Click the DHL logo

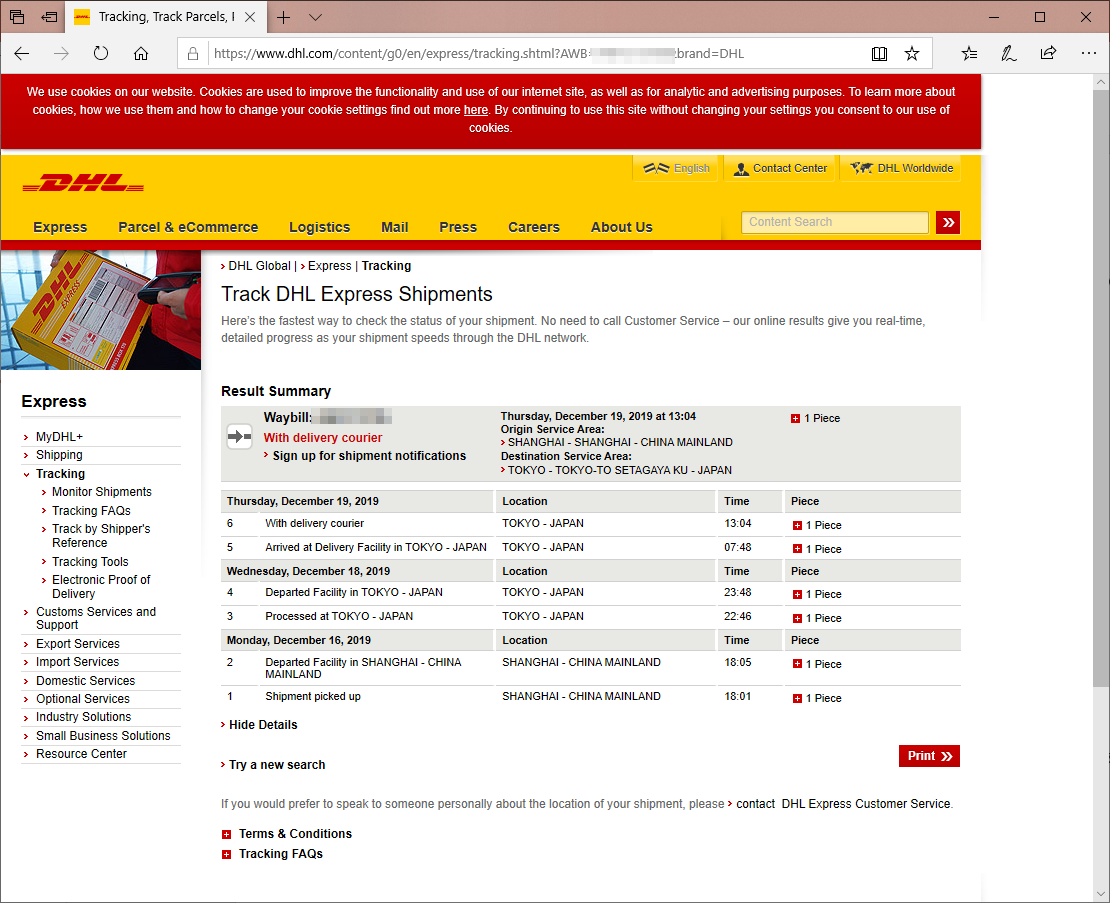click(83, 183)
